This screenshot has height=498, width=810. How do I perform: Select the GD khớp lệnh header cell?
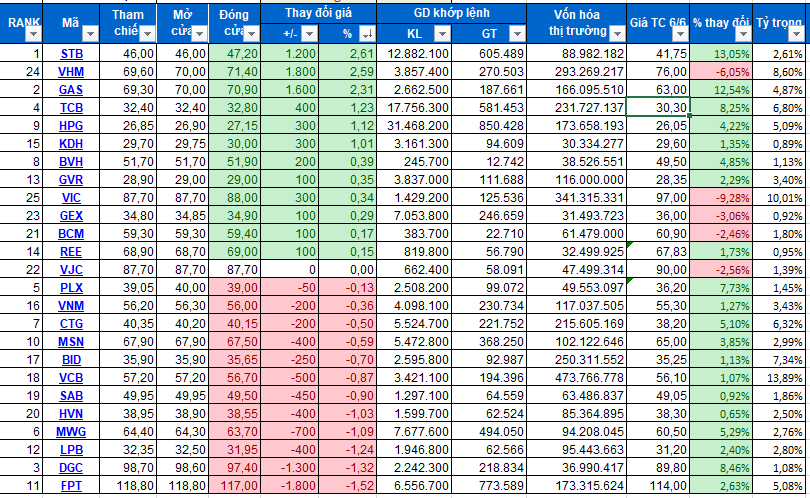coord(451,13)
